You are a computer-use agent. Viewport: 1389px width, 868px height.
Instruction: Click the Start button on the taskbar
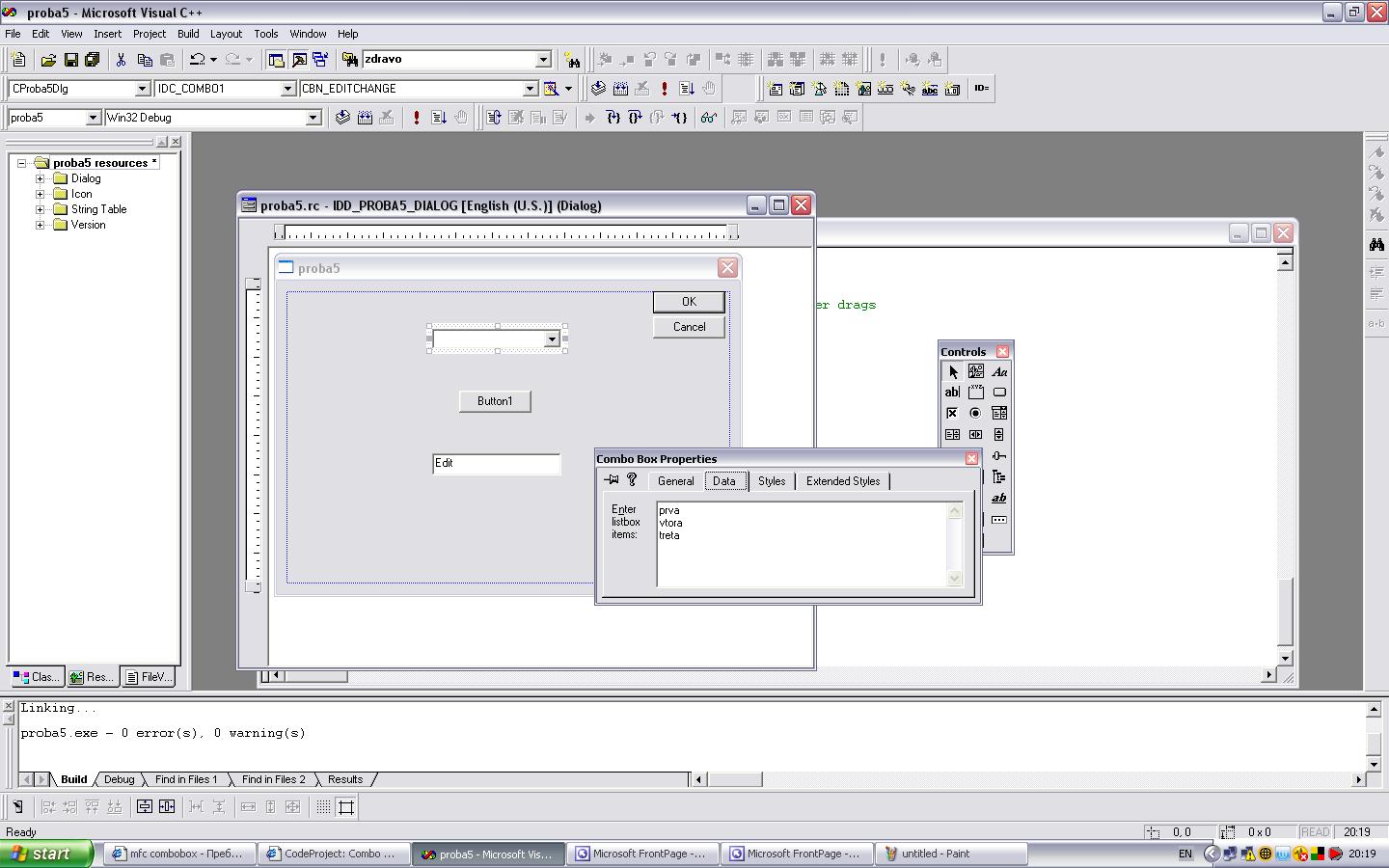pyautogui.click(x=46, y=854)
